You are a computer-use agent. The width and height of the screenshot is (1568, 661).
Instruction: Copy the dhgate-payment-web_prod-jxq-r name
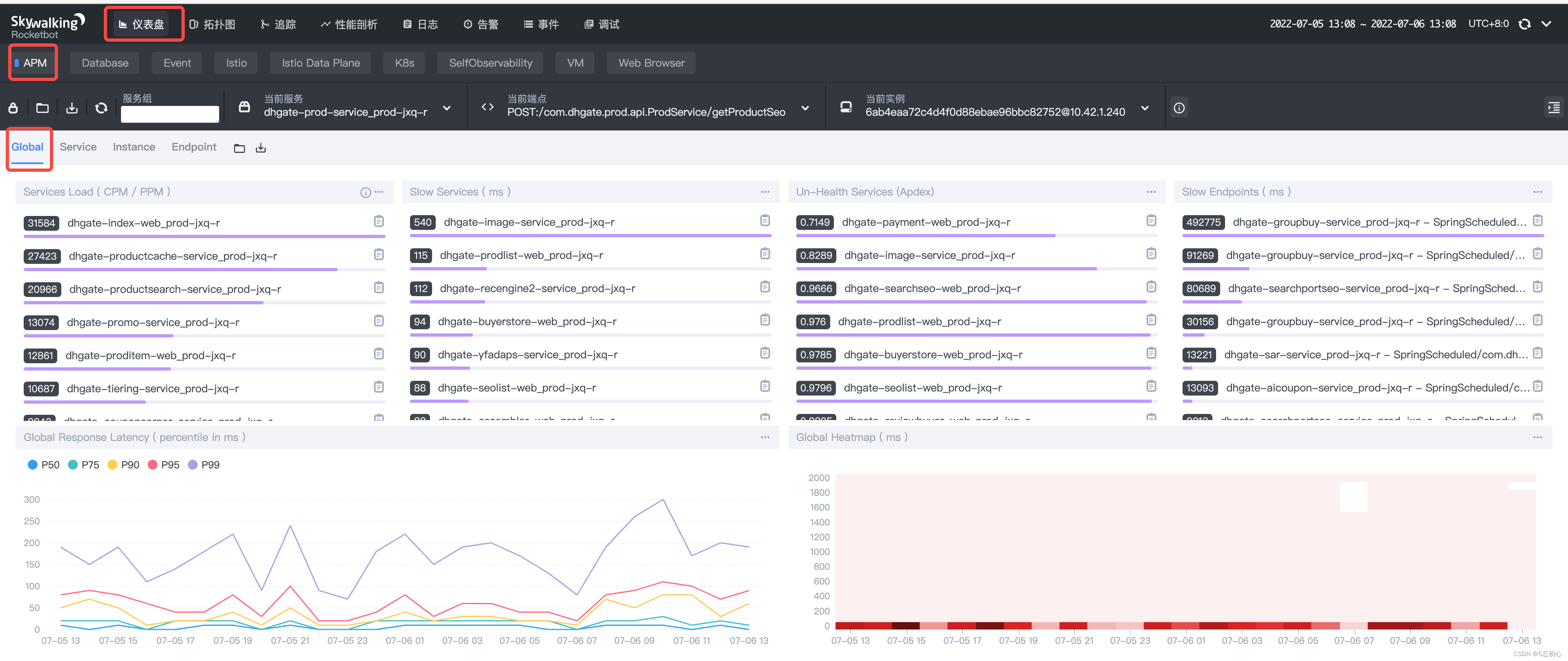[x=1151, y=220]
